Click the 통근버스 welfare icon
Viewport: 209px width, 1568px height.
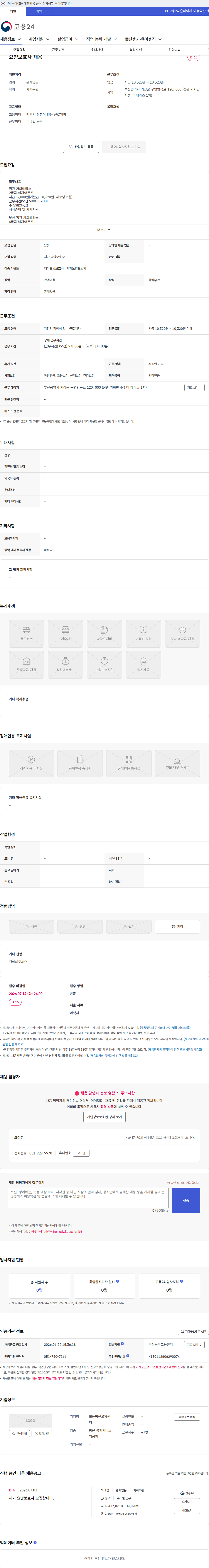(26, 634)
